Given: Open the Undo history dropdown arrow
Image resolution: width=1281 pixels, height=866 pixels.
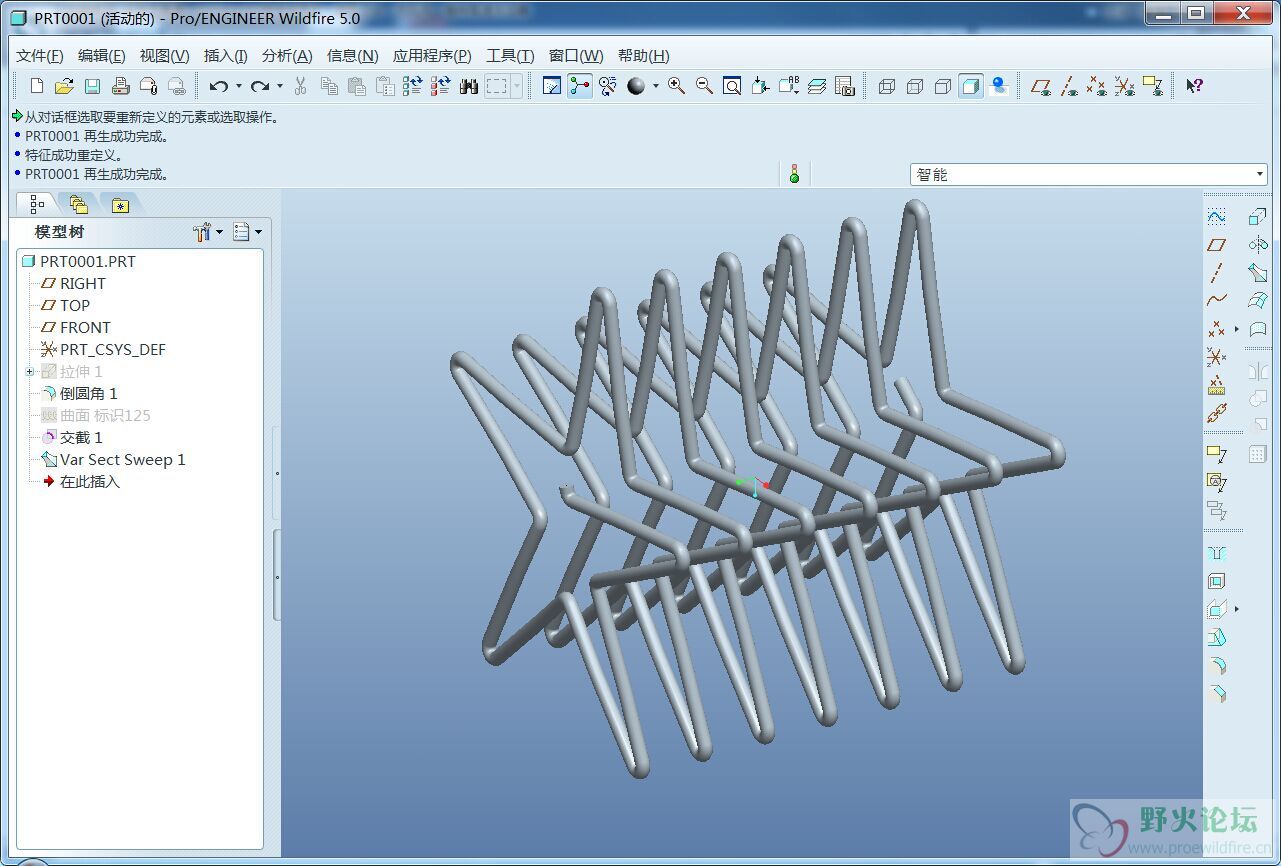Looking at the screenshot, I should (x=238, y=86).
